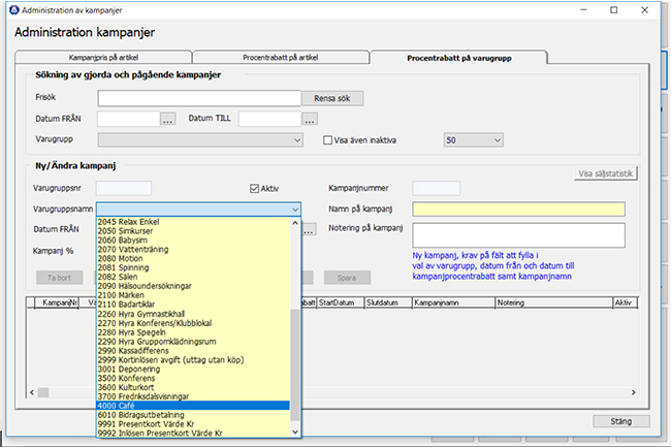The height and width of the screenshot is (448, 671).
Task: Select 3600 Kulturkort entry
Action: click(x=193, y=387)
